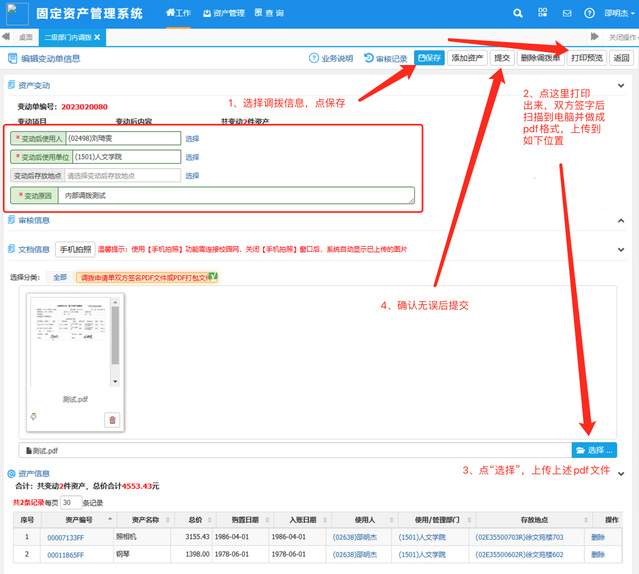Click the 业务说明 info icon
The width and height of the screenshot is (639, 574).
[x=313, y=58]
